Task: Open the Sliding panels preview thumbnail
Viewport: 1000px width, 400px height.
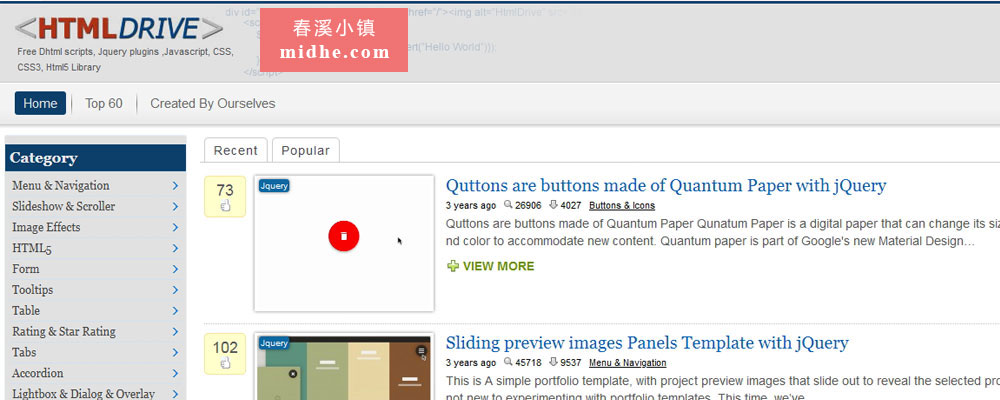Action: [344, 366]
